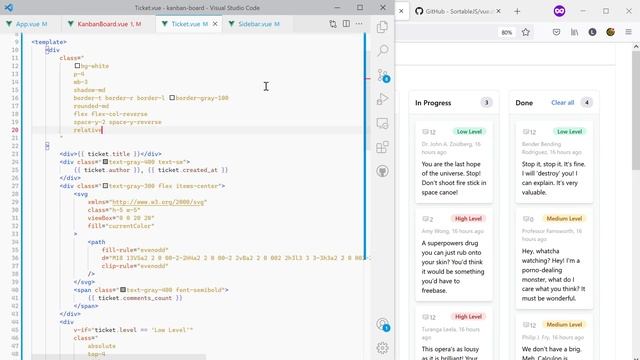The image size is (640, 360).
Task: Click the 80% zoom indicator in Firefox
Action: [507, 32]
